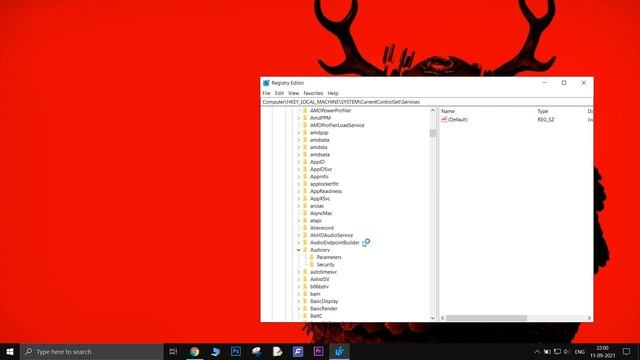Click the values pane horizontal scrollbar thumb
Screen dimensions: 640x360
(x=486, y=318)
